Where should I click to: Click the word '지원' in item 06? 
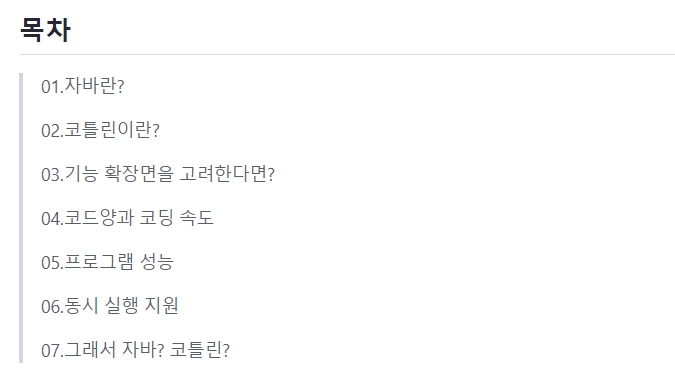[x=161, y=306]
